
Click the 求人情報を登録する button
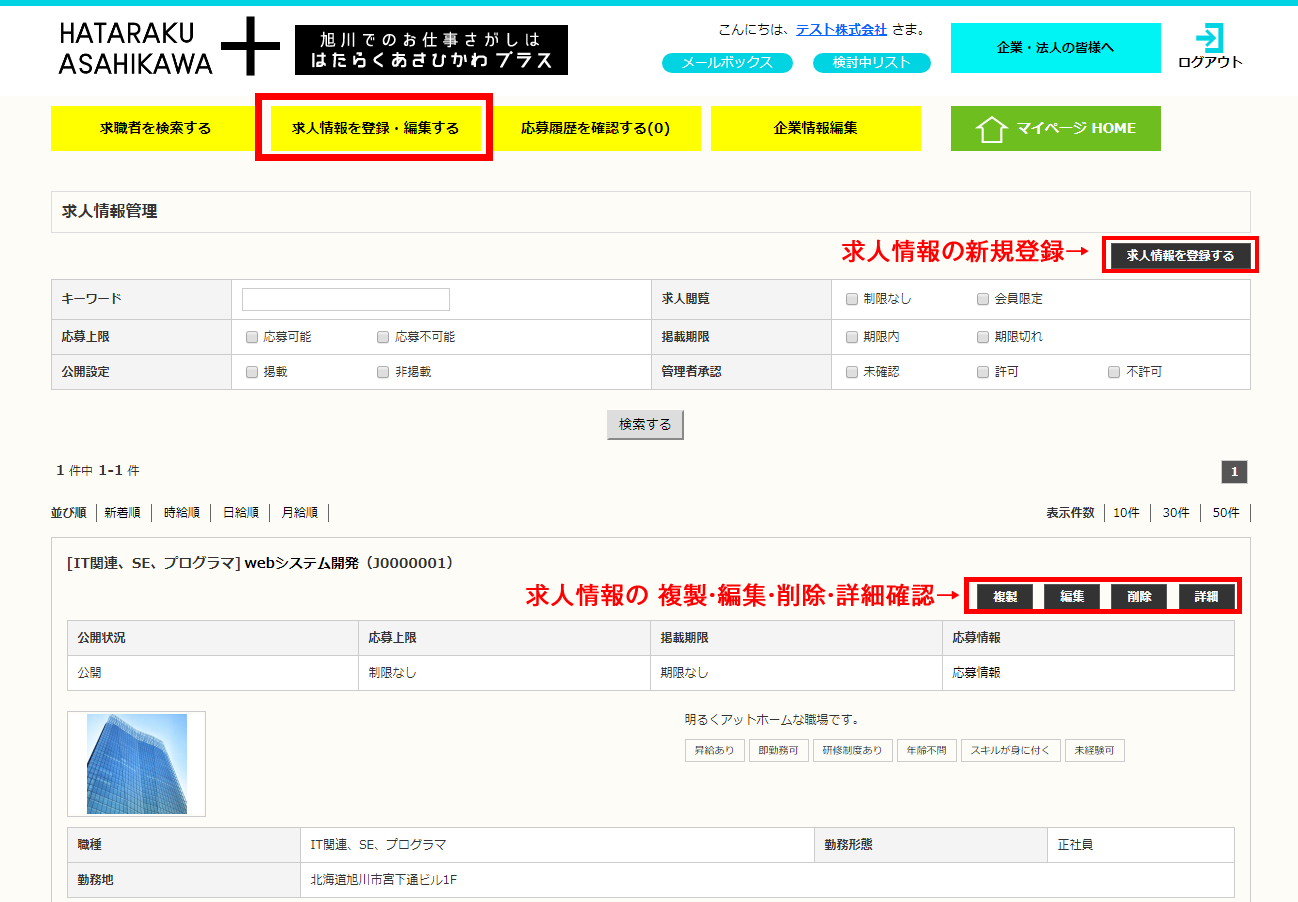point(1180,256)
